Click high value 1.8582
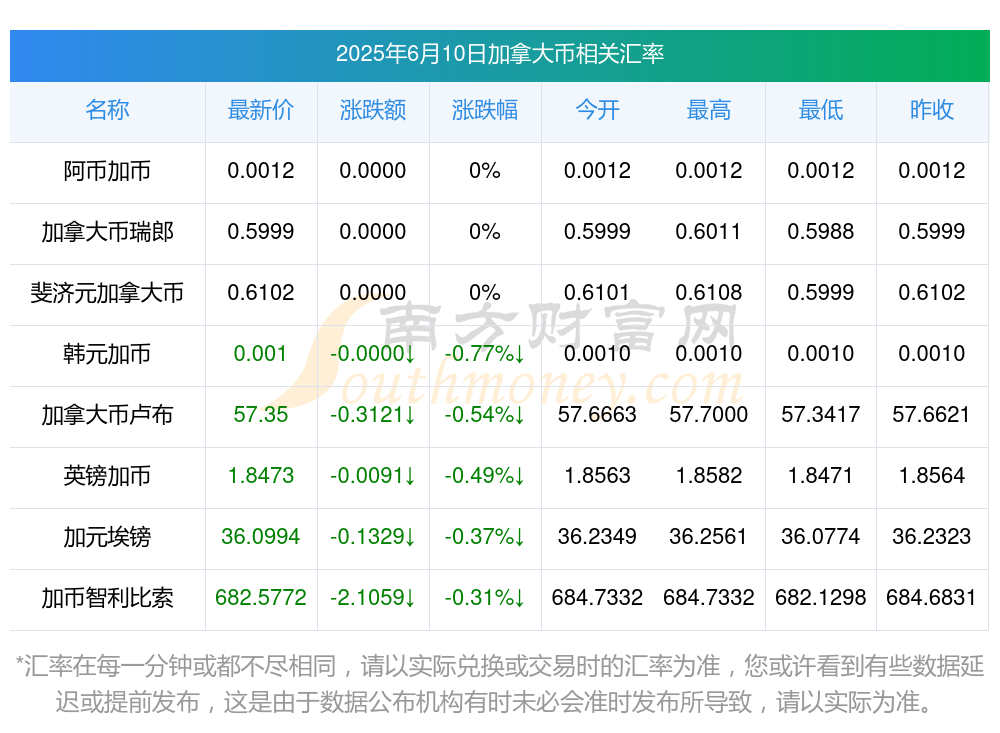The height and width of the screenshot is (733, 1000). click(x=709, y=476)
